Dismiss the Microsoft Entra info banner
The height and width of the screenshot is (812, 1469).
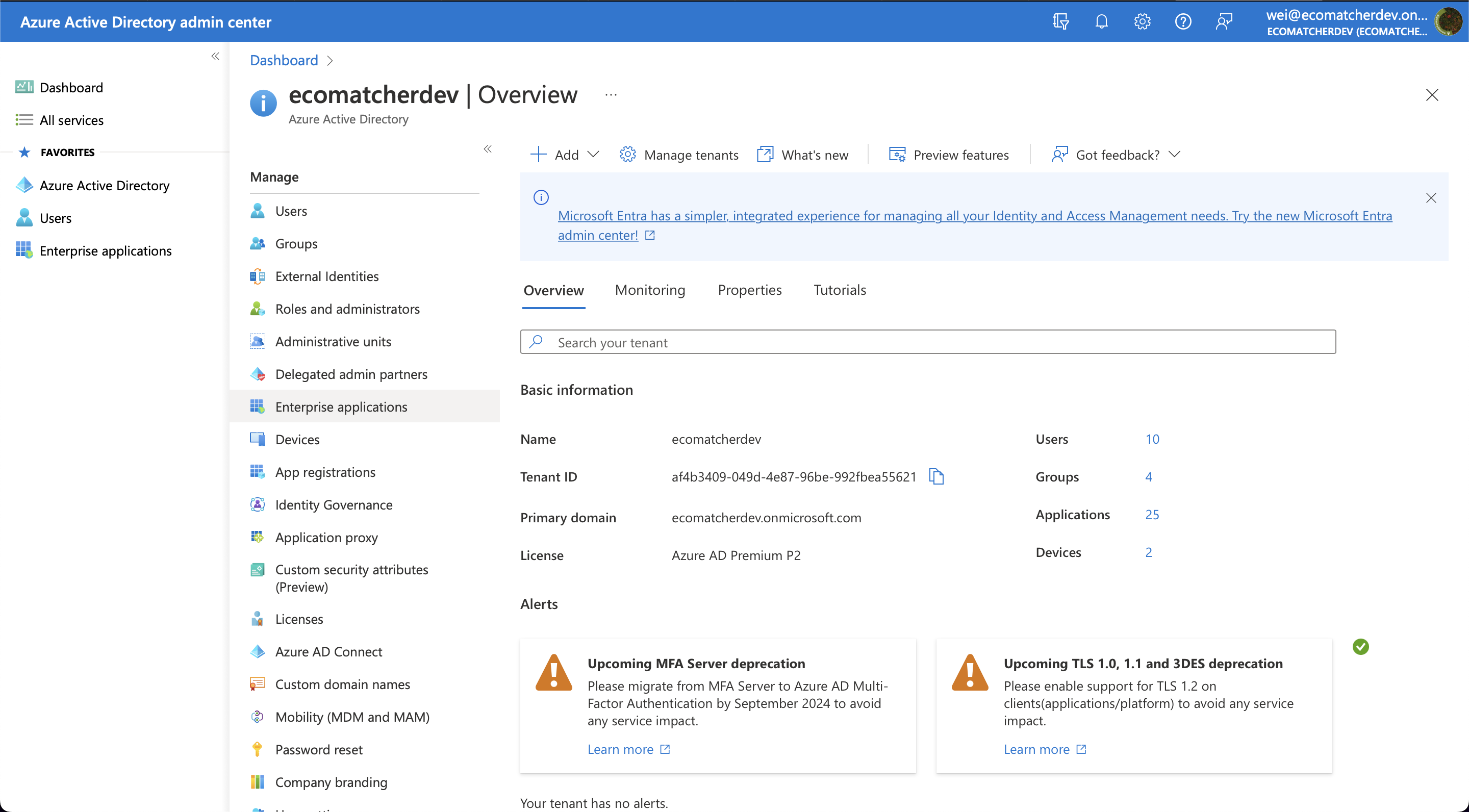point(1431,198)
